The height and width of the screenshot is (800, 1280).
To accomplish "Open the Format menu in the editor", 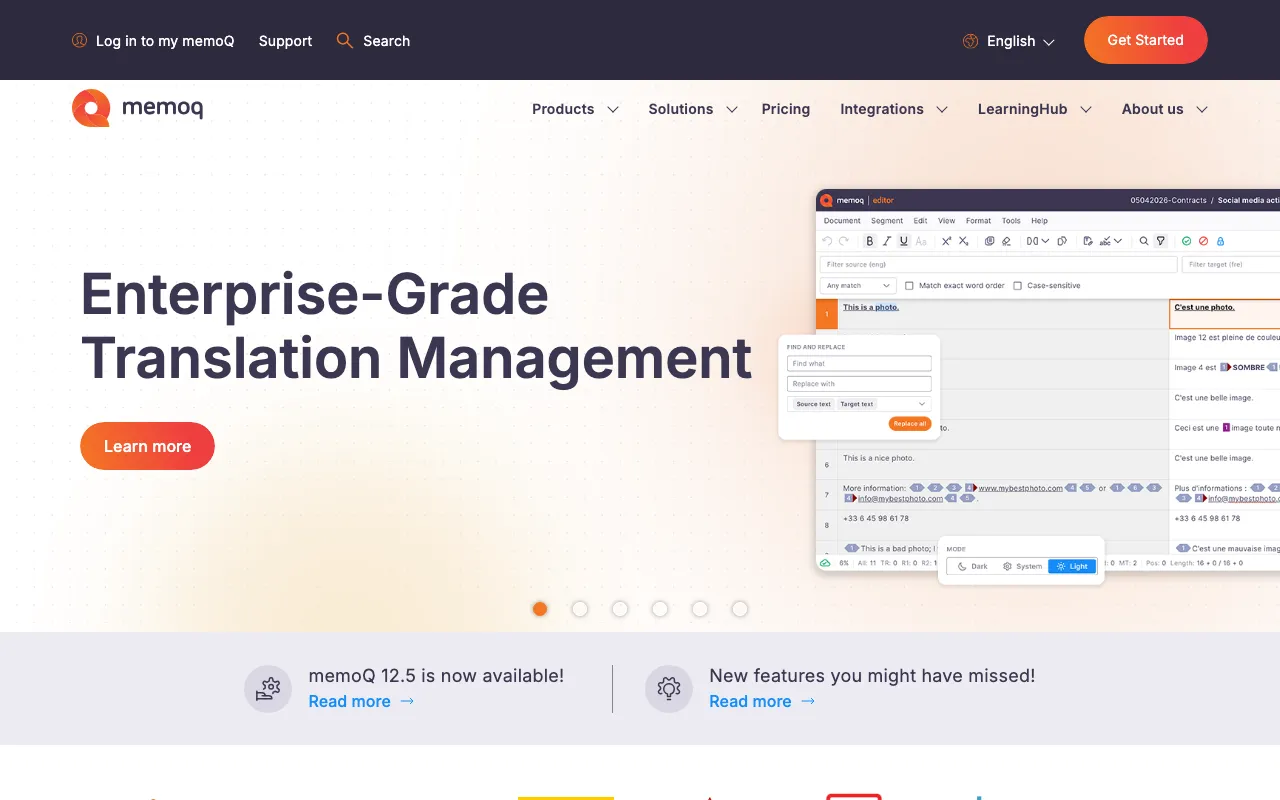I will [x=979, y=221].
